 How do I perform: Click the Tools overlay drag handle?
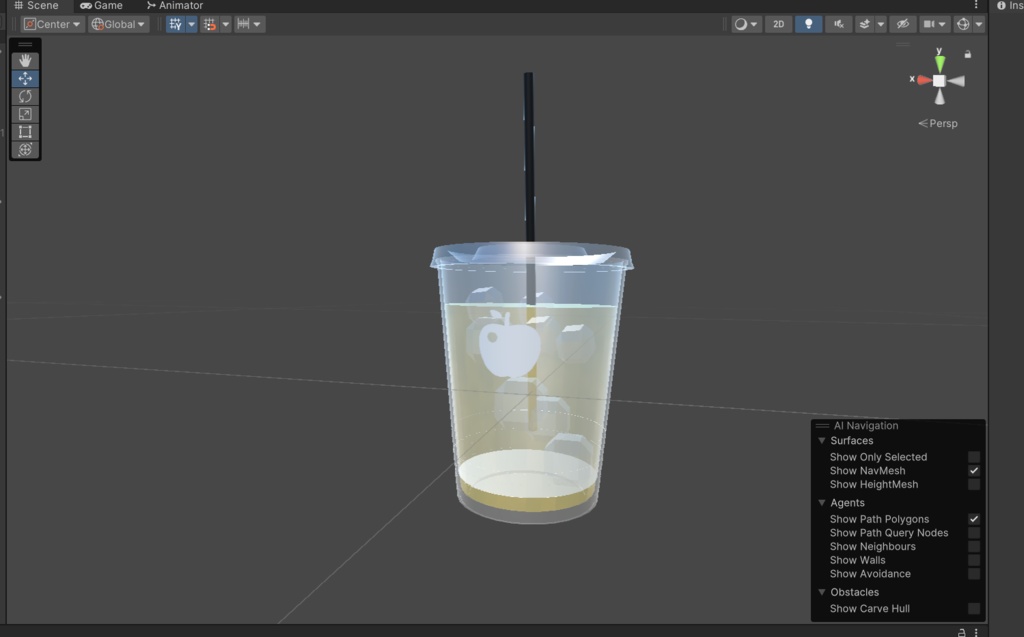point(25,44)
